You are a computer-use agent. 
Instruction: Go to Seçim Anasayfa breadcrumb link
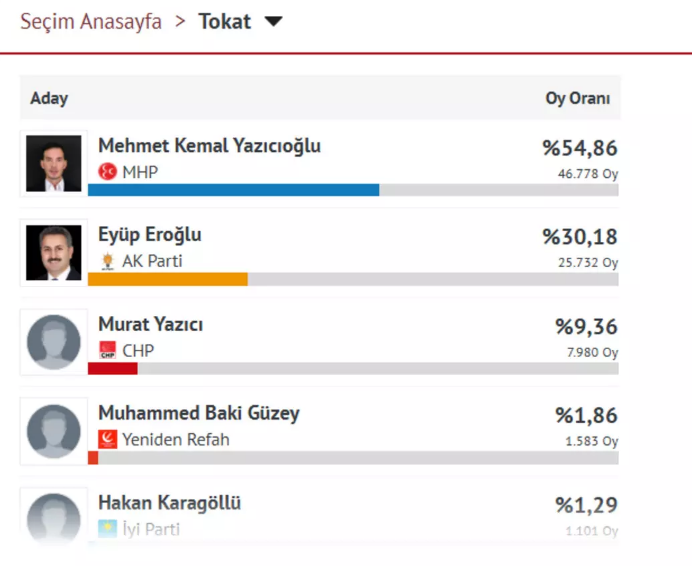pyautogui.click(x=91, y=22)
